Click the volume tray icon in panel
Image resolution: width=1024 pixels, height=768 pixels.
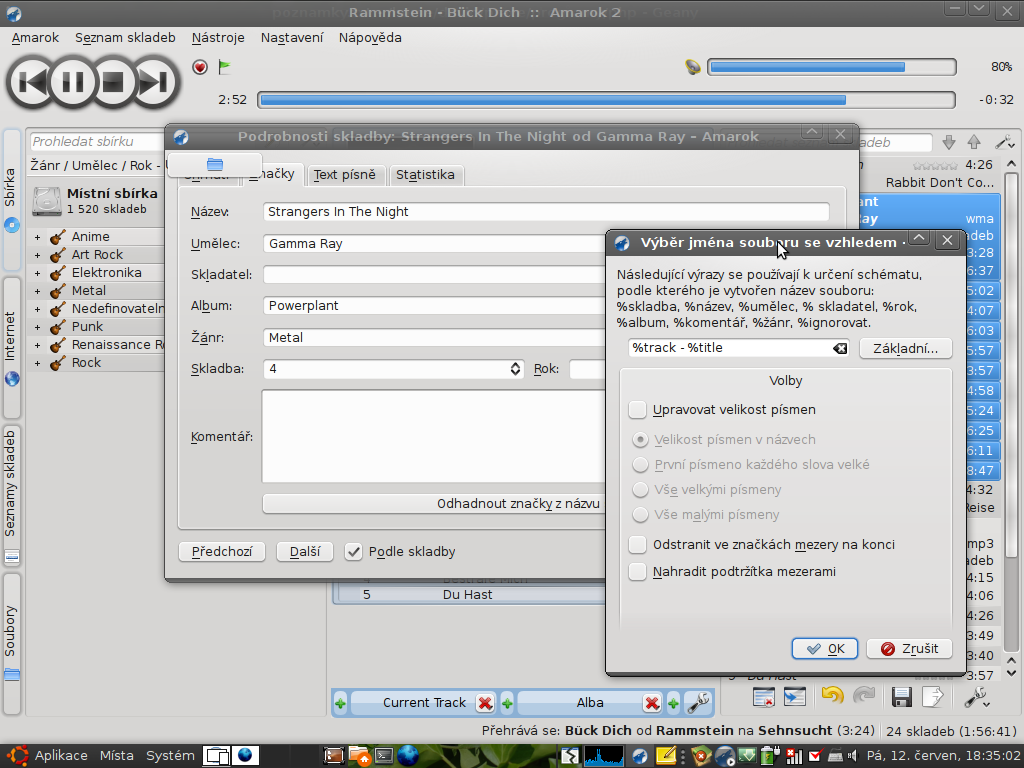(x=852, y=756)
